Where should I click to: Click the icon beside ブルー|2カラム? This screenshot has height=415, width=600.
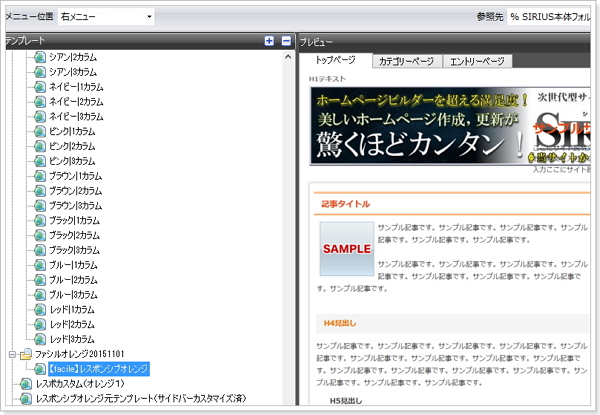[40, 280]
